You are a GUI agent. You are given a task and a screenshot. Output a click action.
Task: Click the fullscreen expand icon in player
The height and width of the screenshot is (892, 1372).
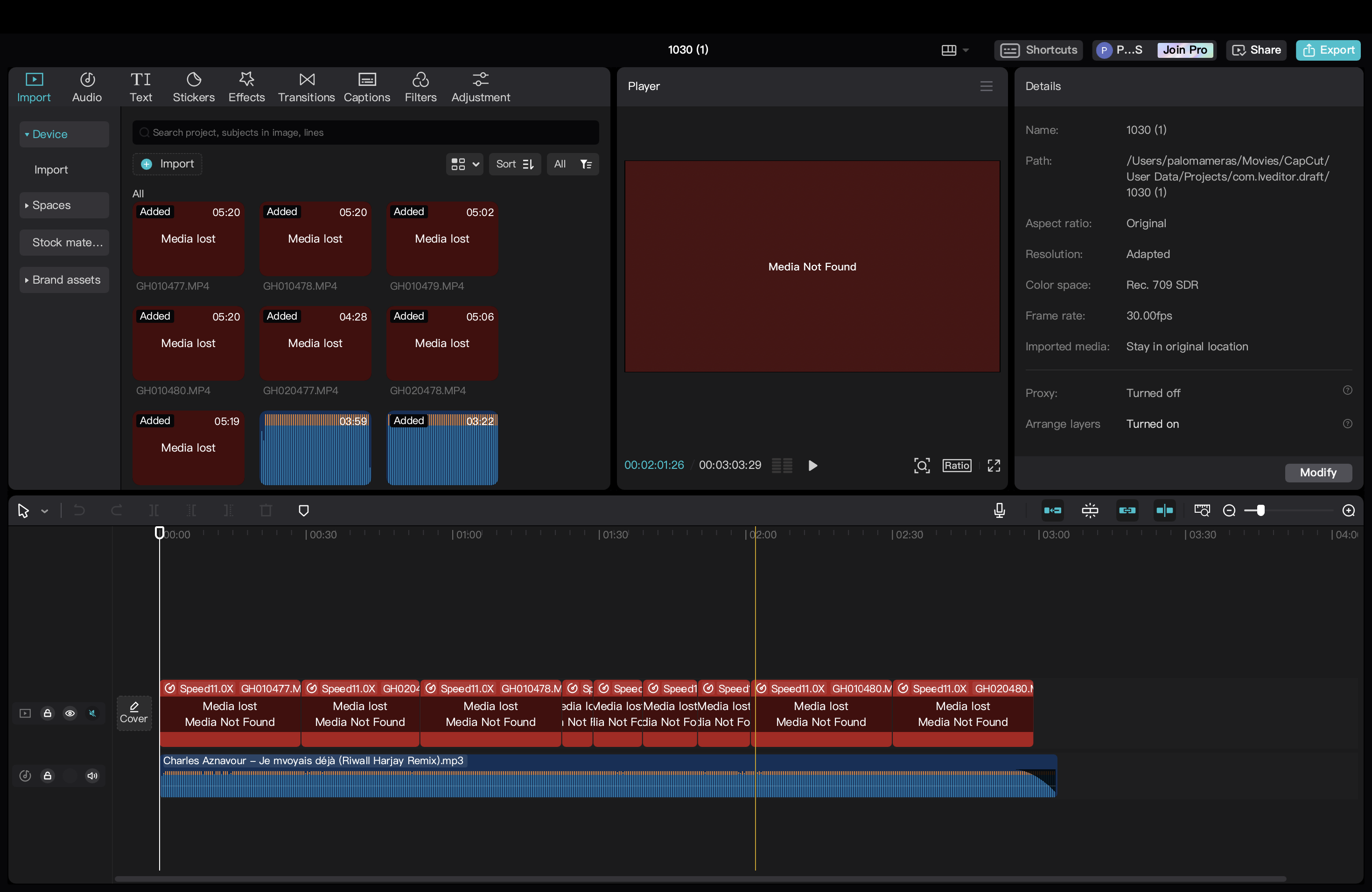pyautogui.click(x=993, y=466)
